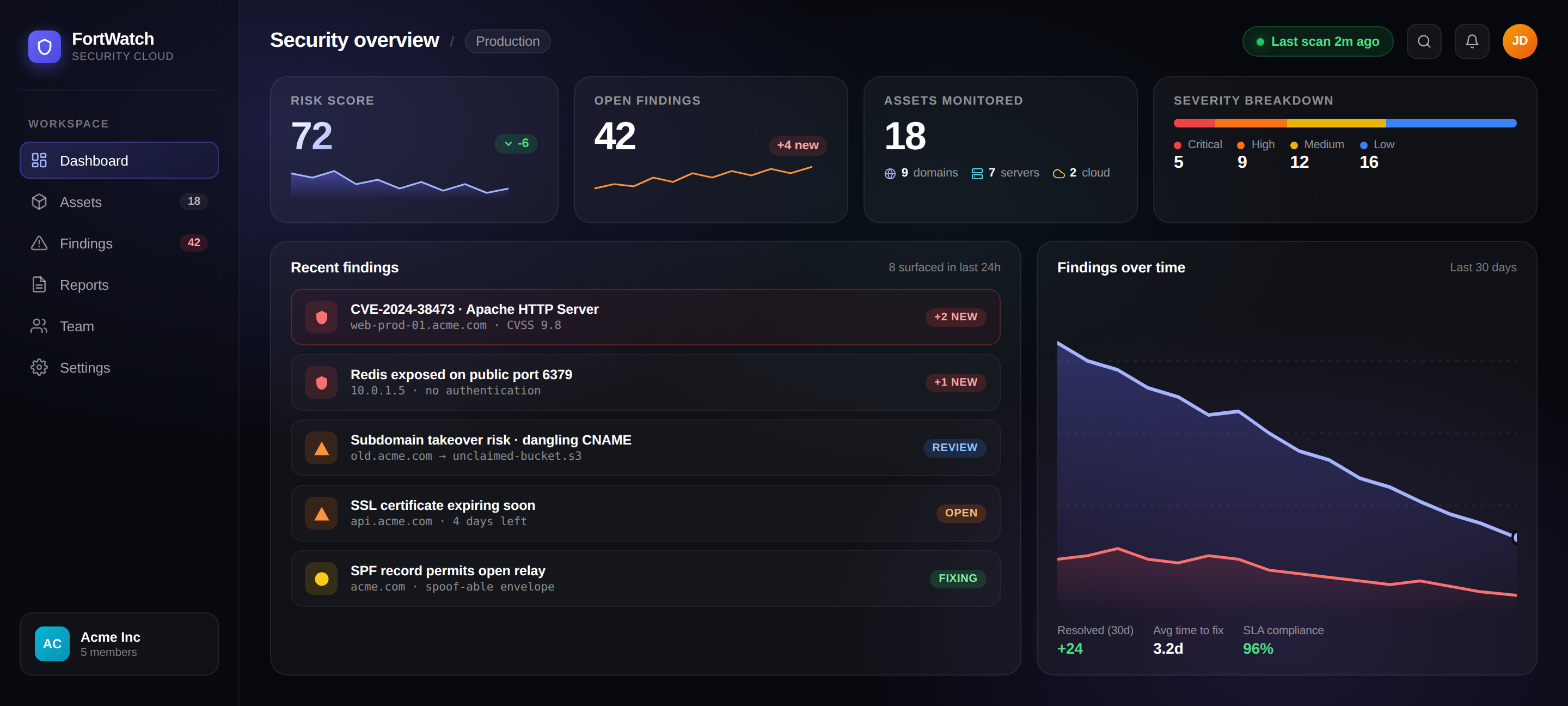This screenshot has width=1568, height=706.
Task: Toggle the Low severity legend dot
Action: click(1363, 144)
